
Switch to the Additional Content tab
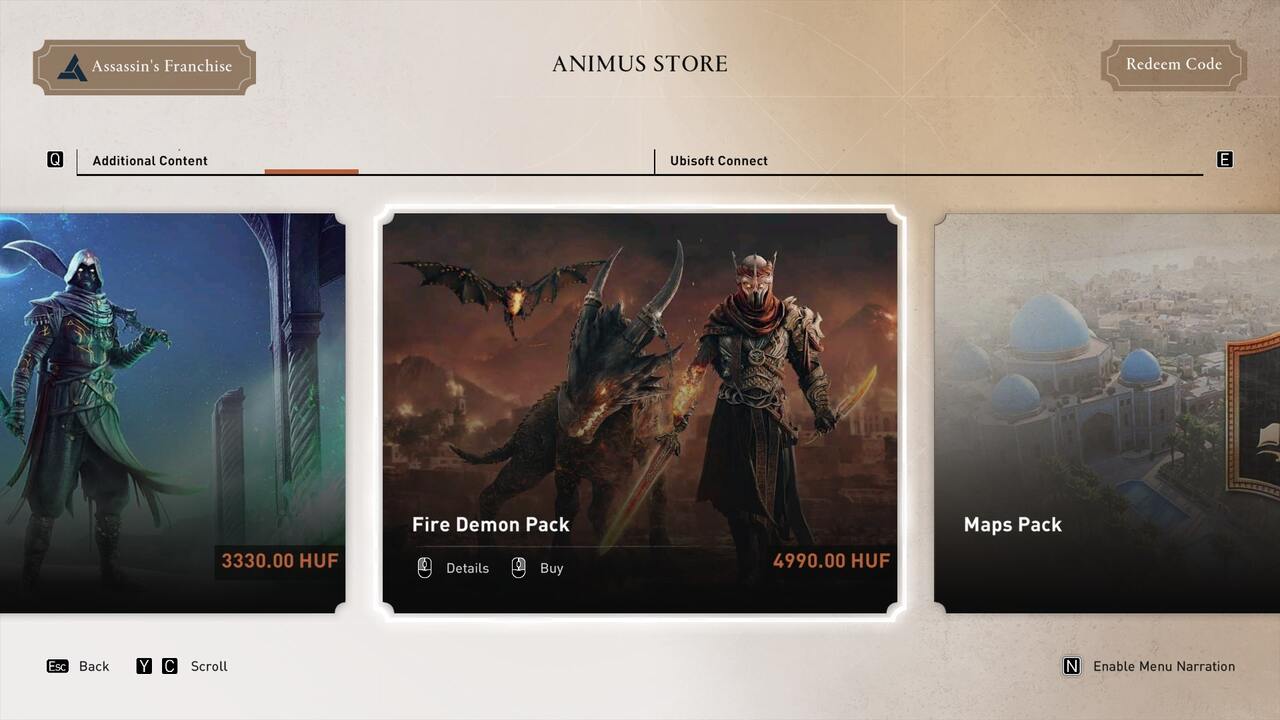150,161
